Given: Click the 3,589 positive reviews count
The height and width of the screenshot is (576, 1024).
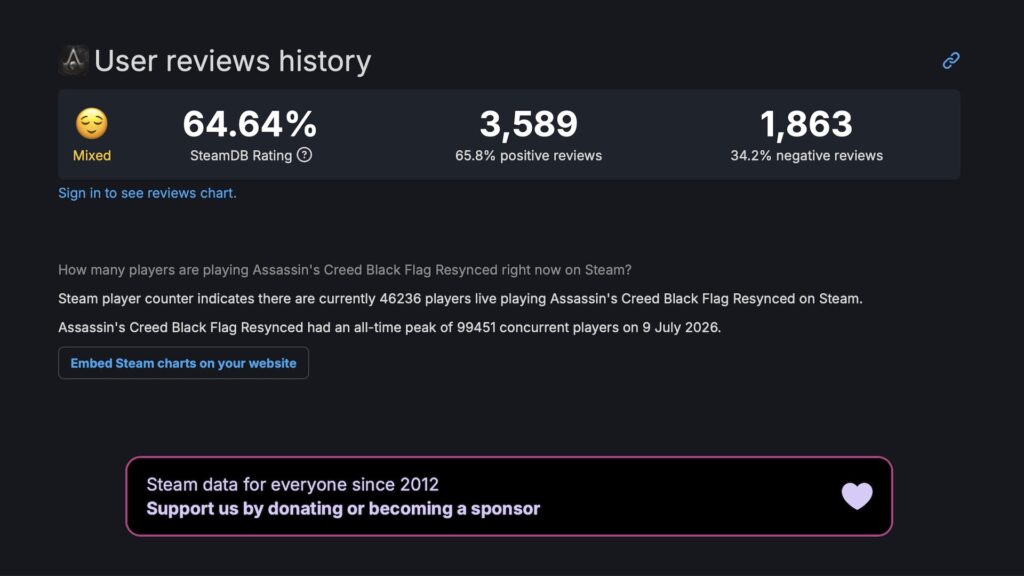Looking at the screenshot, I should coord(528,124).
